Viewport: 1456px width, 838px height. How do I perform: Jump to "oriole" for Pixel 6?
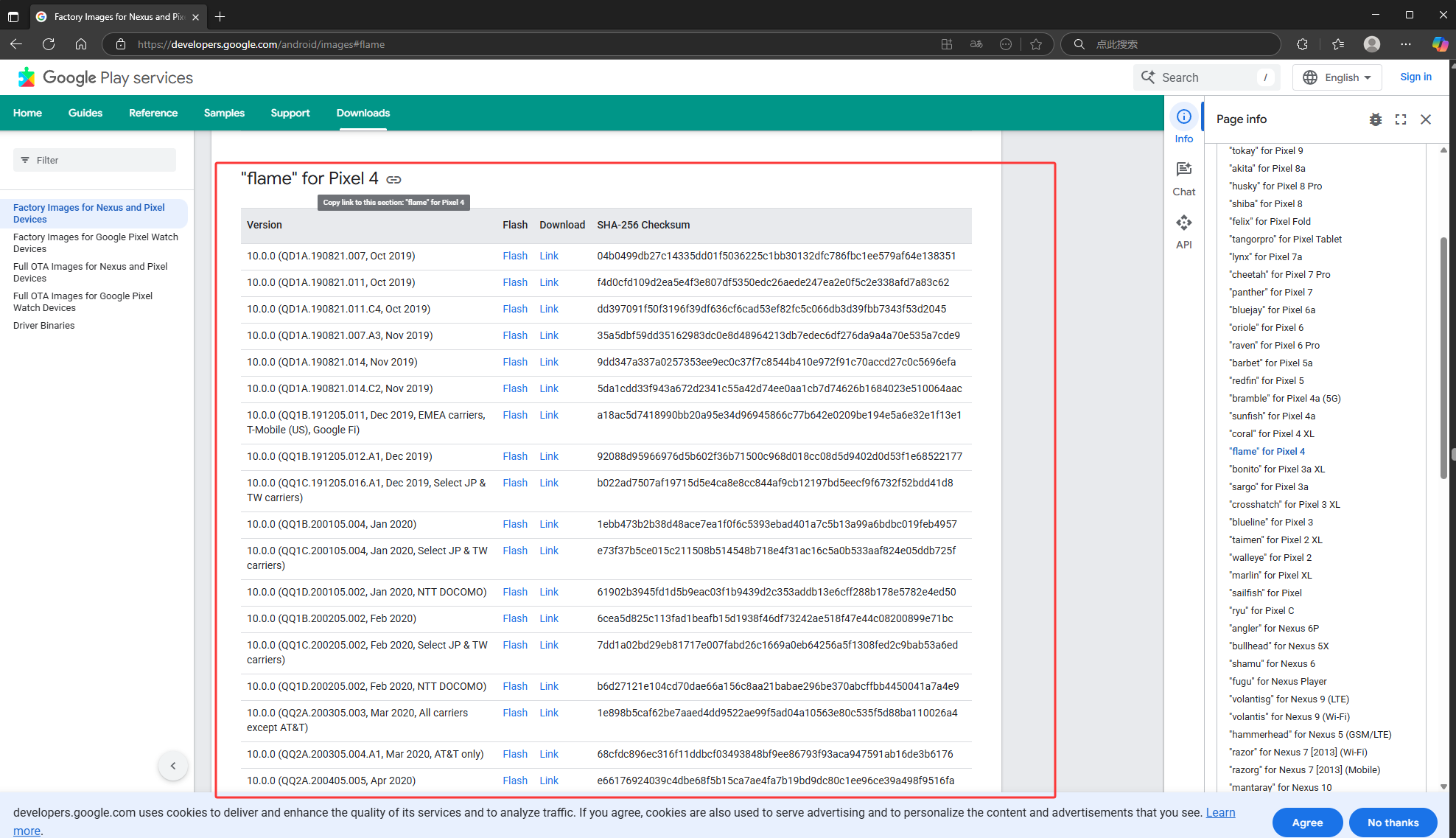coord(1266,328)
